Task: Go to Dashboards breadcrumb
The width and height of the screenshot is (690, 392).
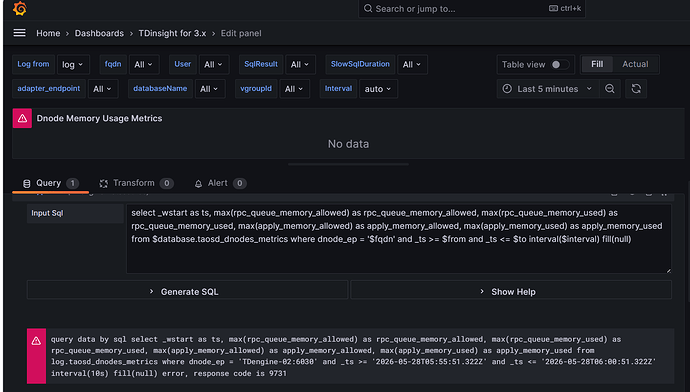Action: tap(99, 33)
